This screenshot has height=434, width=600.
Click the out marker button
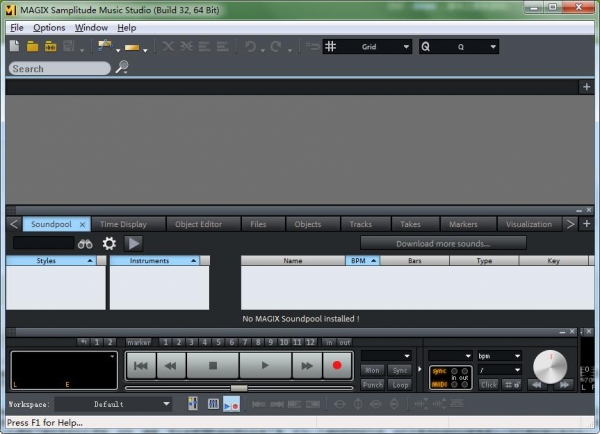pyautogui.click(x=344, y=342)
